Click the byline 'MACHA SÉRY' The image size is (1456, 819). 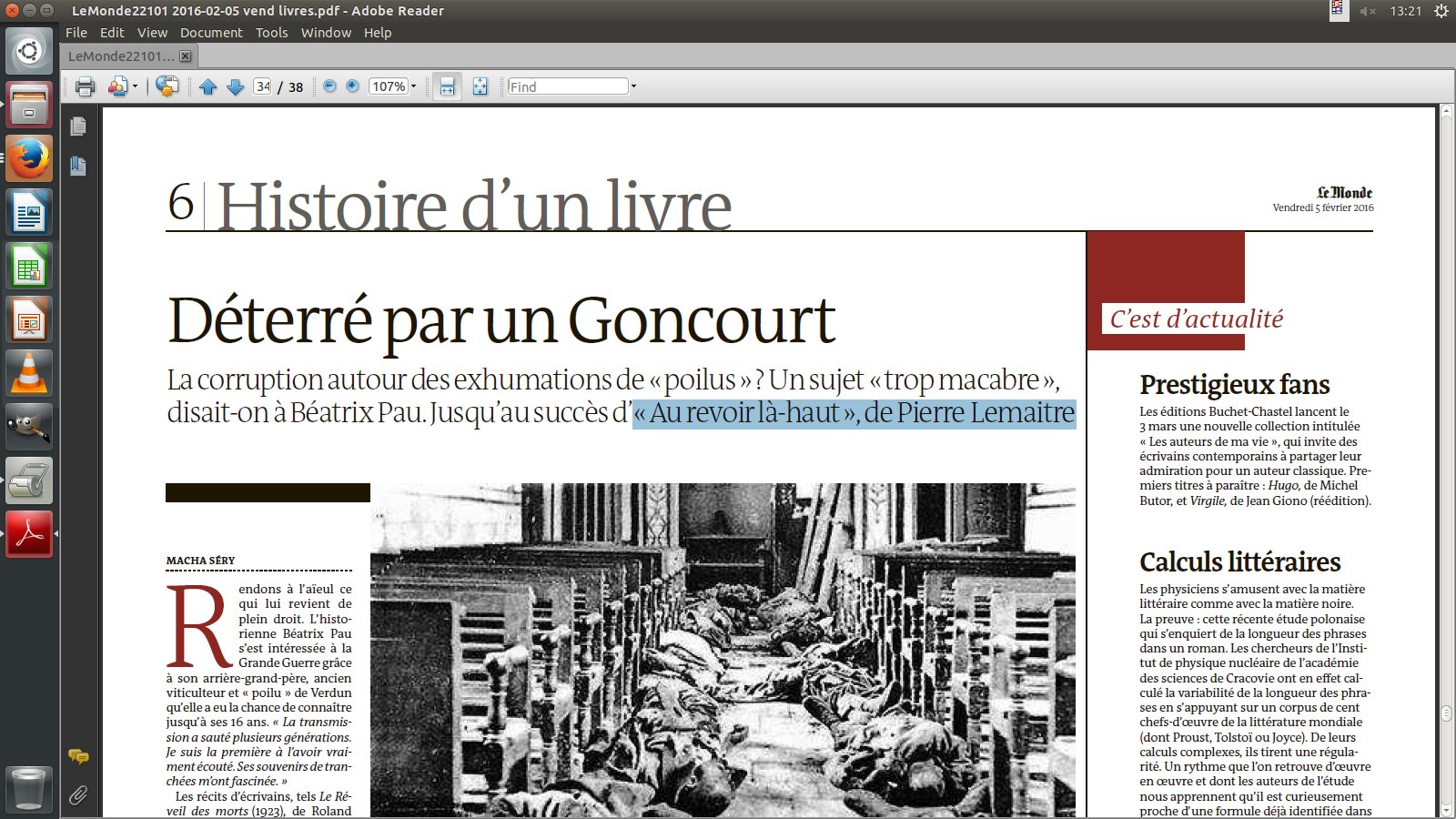[200, 561]
